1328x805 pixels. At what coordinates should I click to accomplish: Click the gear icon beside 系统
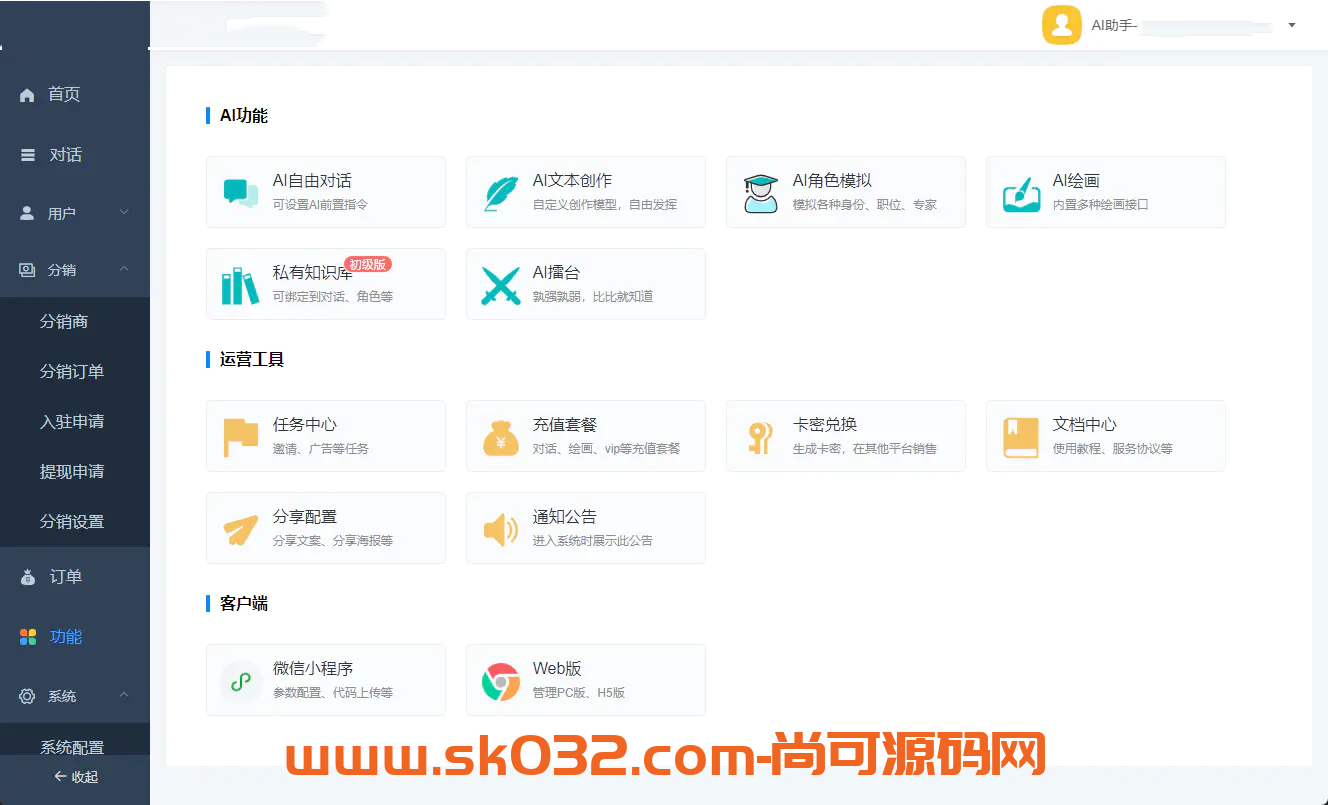(27, 696)
